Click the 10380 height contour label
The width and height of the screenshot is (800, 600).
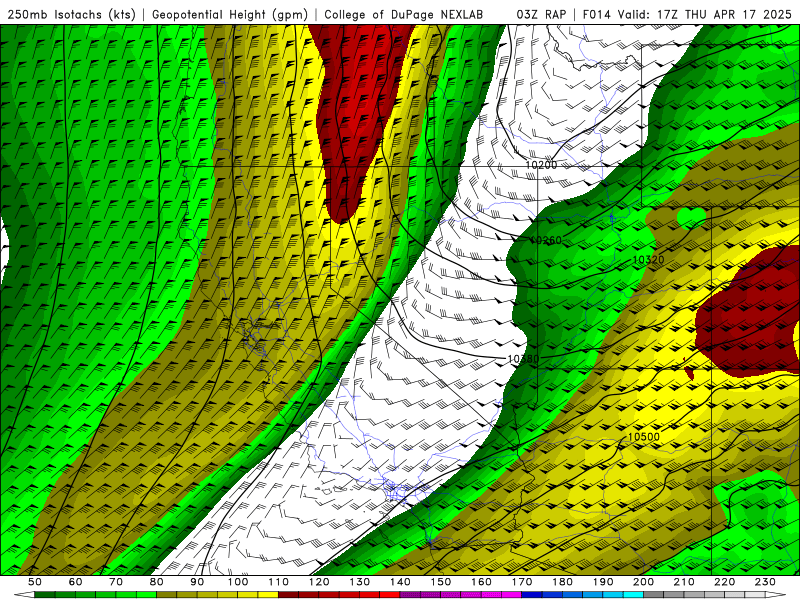point(523,359)
